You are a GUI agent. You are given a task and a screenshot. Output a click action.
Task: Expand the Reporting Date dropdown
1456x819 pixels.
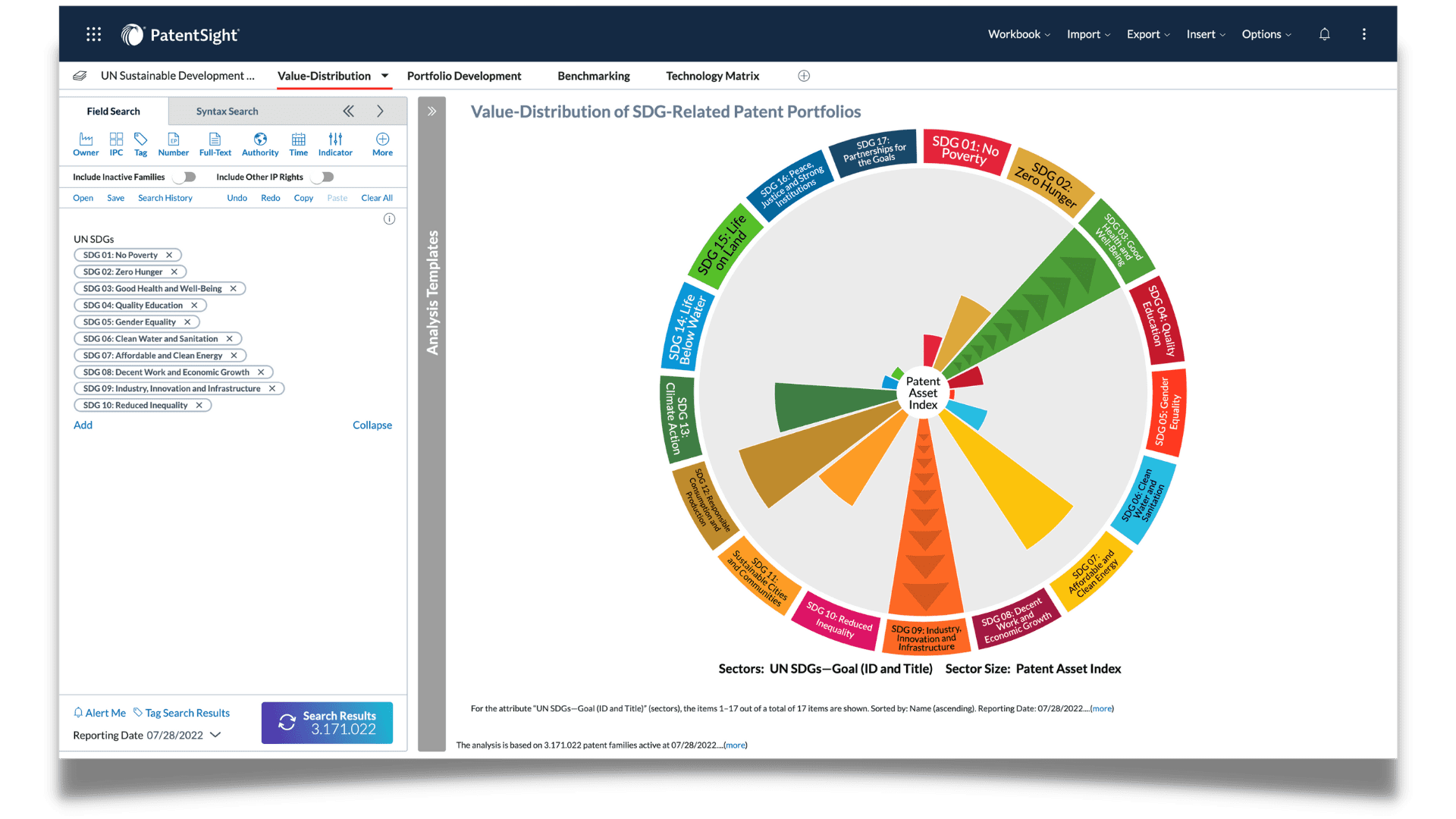tap(215, 735)
